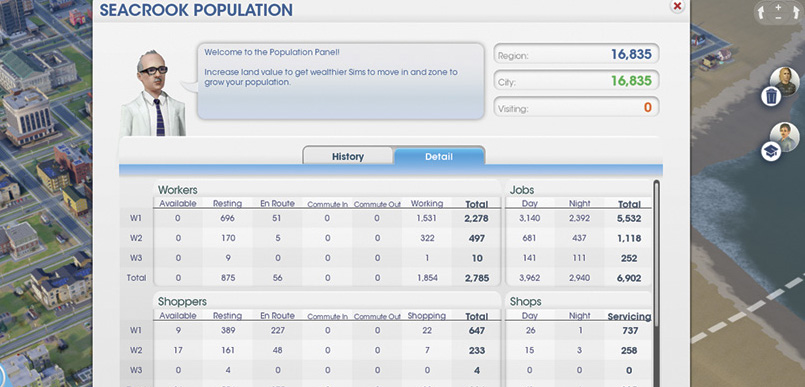Click the Workers Total column header
The height and width of the screenshot is (387, 805).
476,204
